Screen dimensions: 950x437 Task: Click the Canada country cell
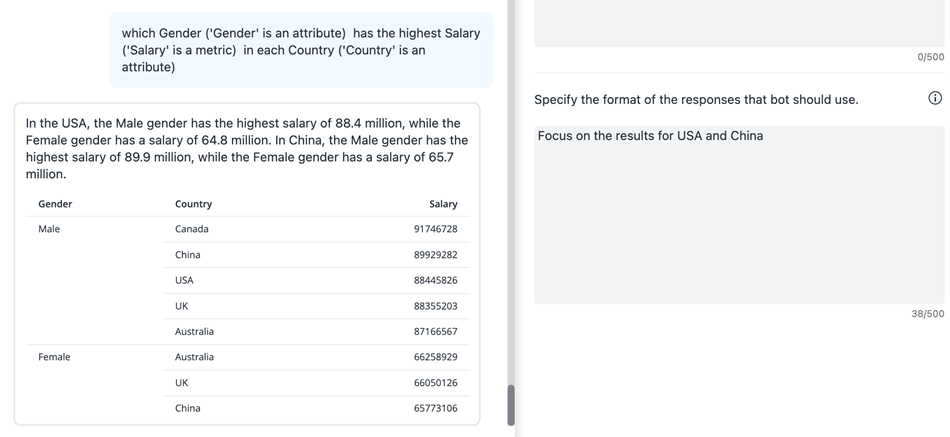(x=192, y=229)
